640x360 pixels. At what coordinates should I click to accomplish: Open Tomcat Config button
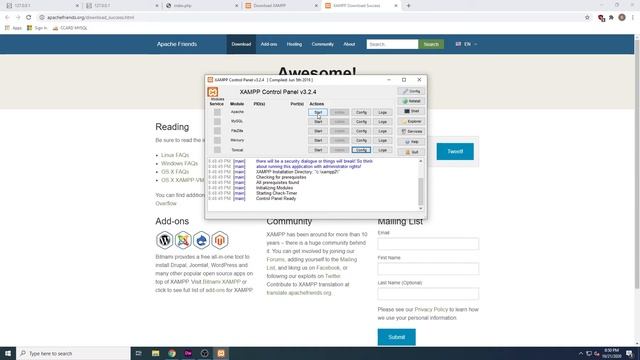[361, 150]
